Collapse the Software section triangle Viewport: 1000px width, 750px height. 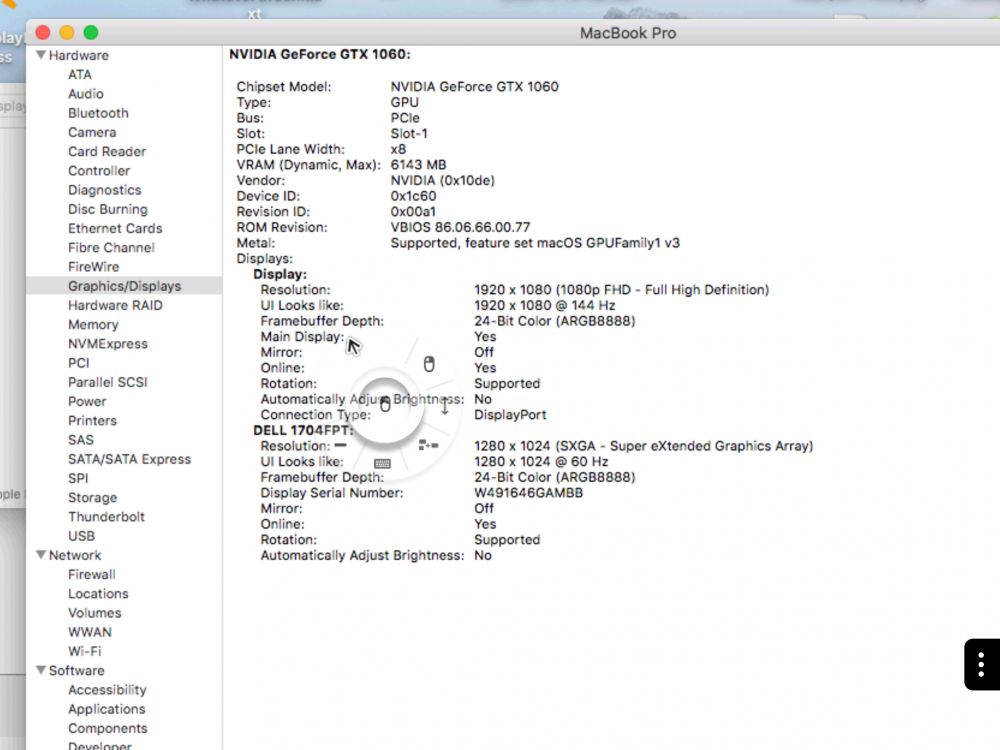click(x=41, y=670)
